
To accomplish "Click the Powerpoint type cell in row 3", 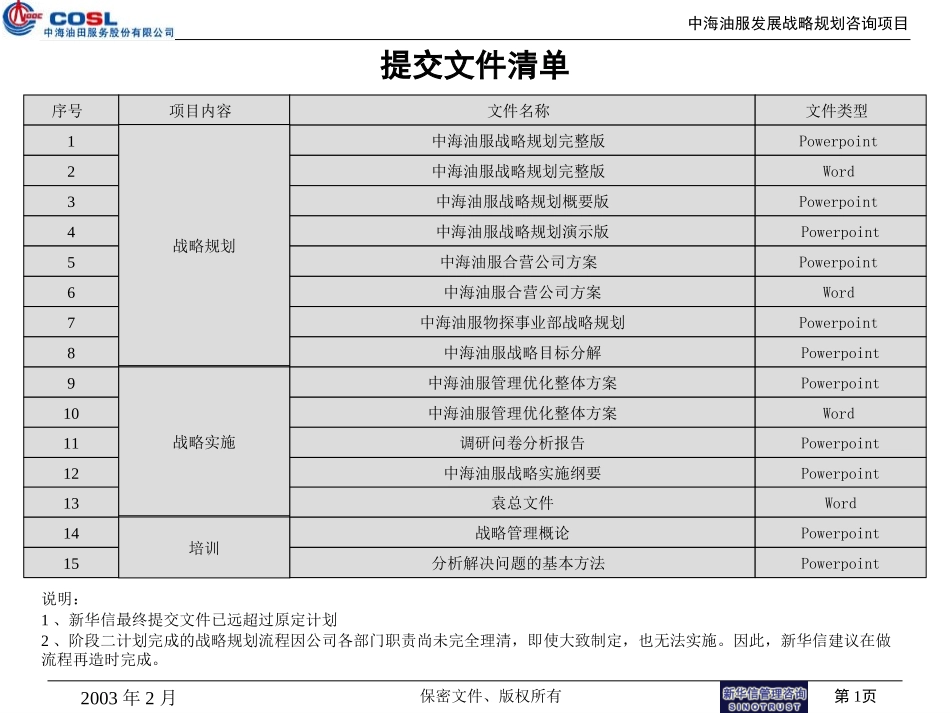I will pyautogui.click(x=840, y=201).
